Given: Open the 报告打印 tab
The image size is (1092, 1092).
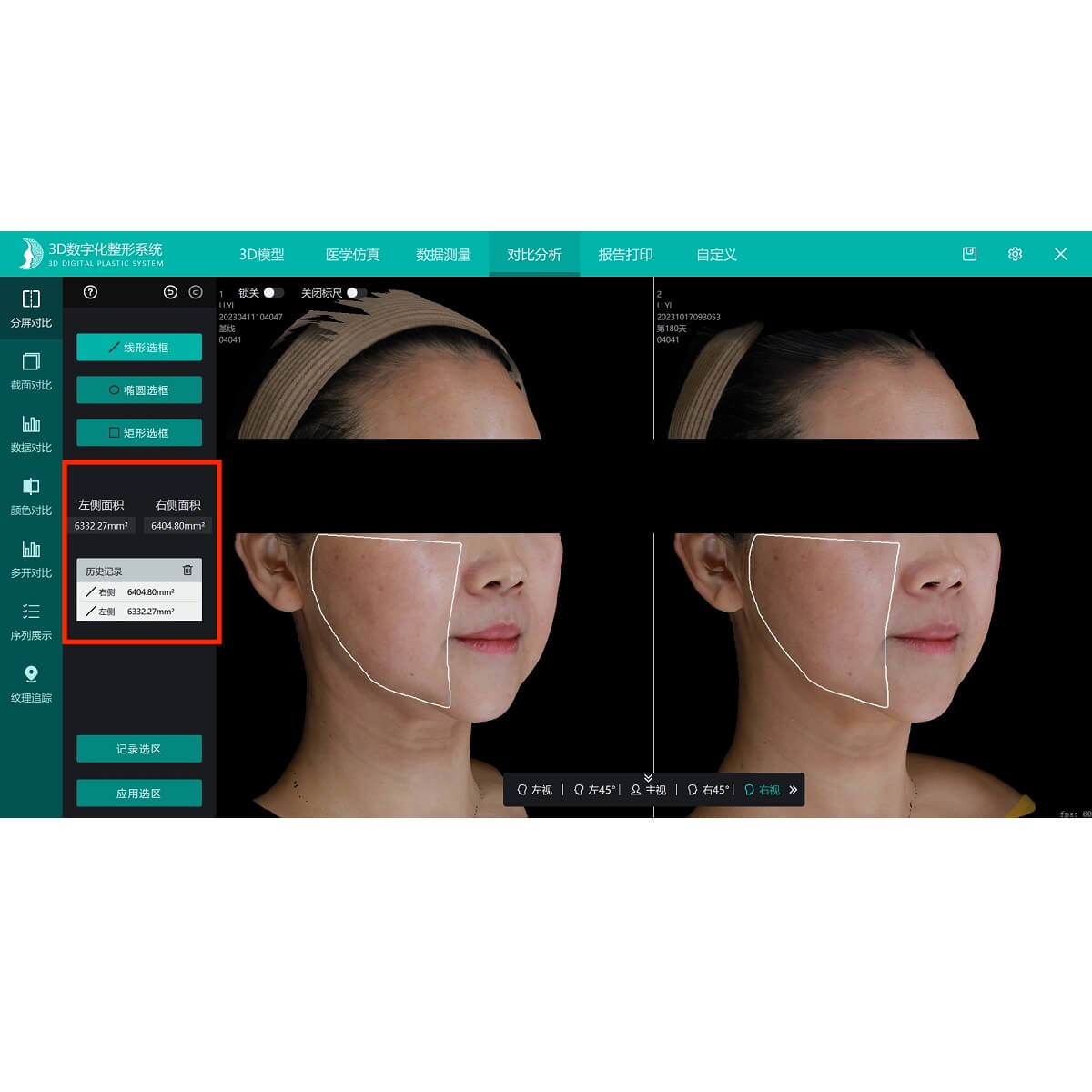Looking at the screenshot, I should (x=625, y=255).
